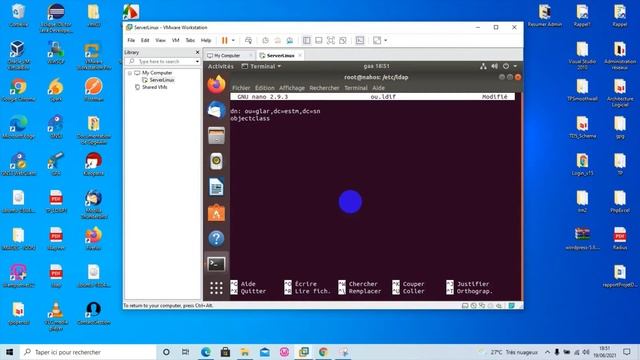Open the terminal Édition menu

click(264, 88)
